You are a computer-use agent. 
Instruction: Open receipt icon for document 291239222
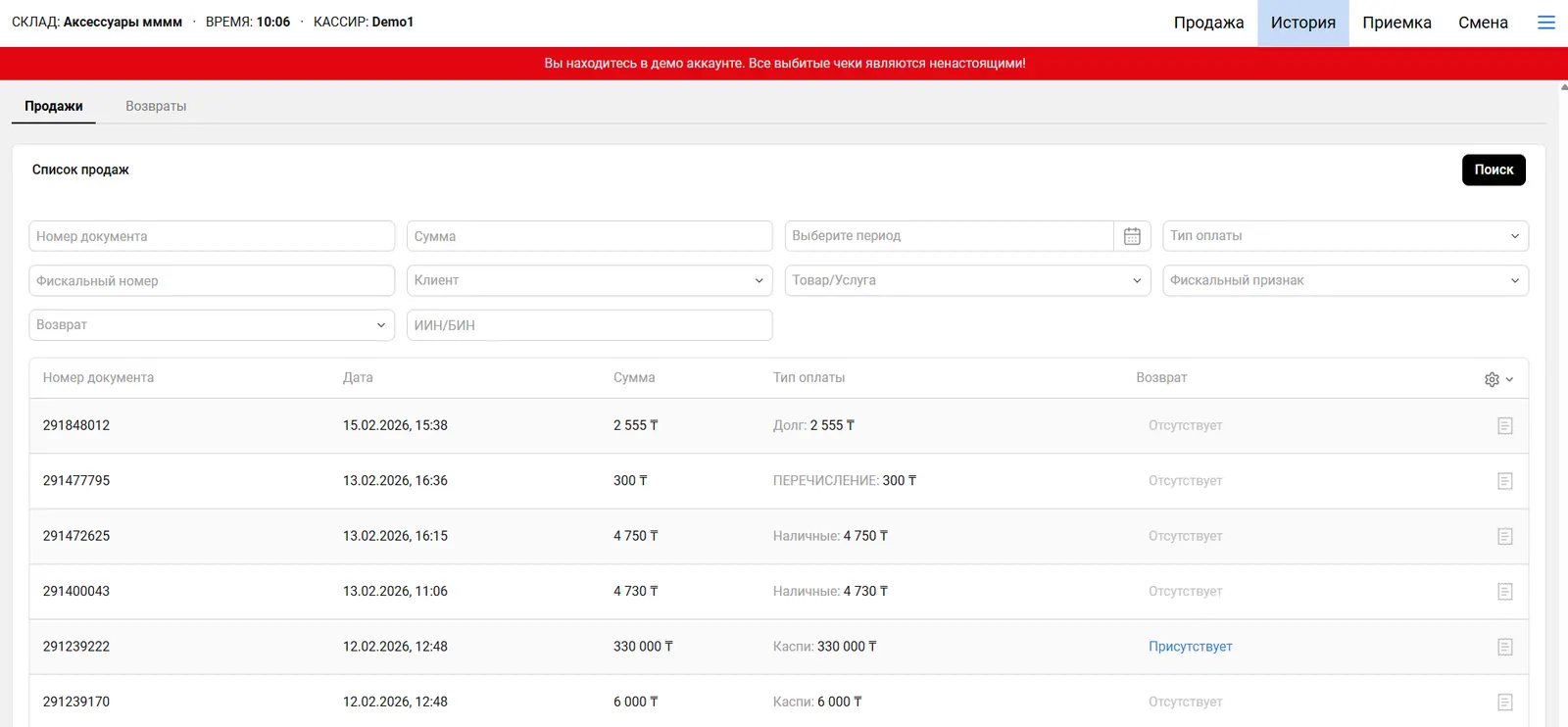tap(1505, 648)
